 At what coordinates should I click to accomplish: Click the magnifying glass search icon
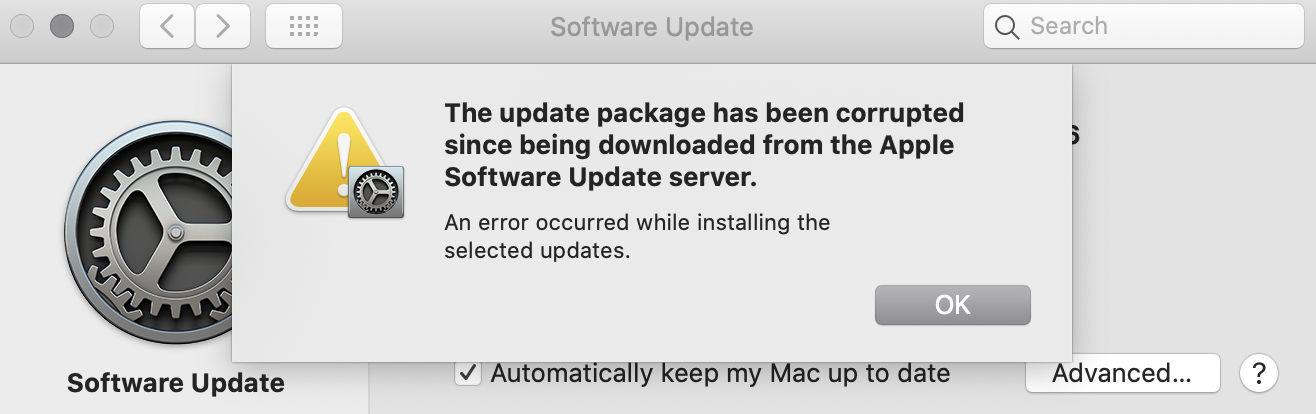(x=1007, y=27)
